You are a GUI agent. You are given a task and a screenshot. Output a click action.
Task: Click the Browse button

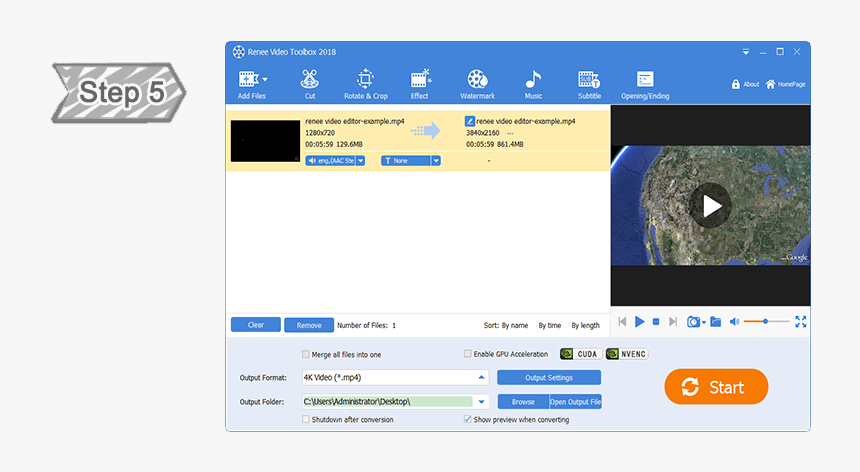[523, 402]
